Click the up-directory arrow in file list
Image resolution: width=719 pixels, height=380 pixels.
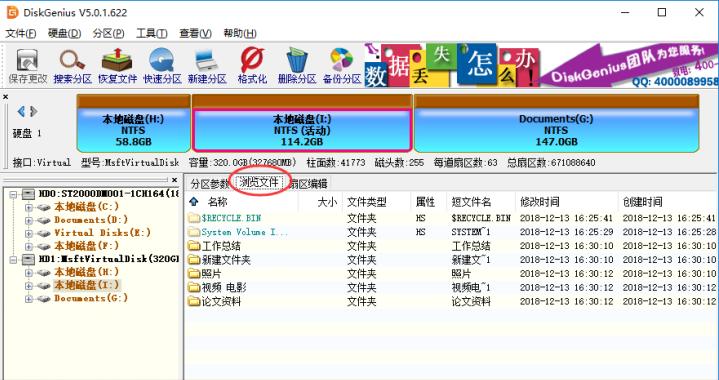click(194, 202)
